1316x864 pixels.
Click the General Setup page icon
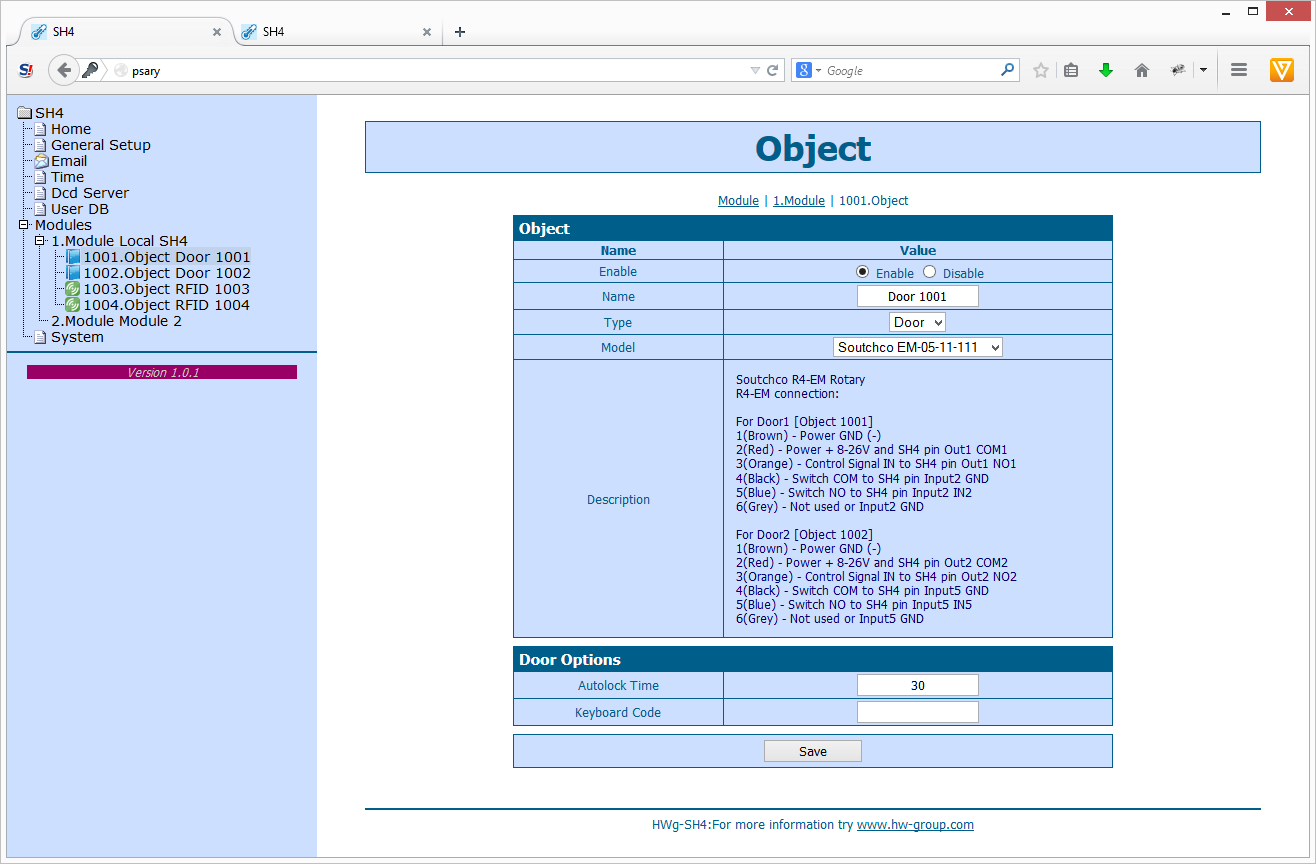click(41, 145)
